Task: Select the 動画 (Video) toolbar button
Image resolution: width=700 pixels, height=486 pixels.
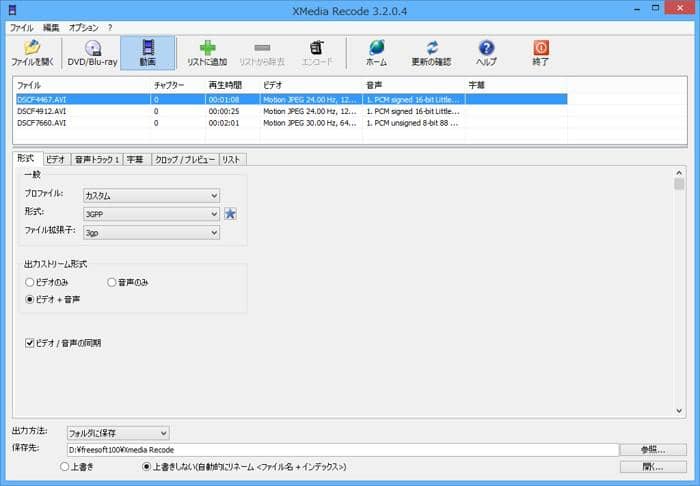Action: point(148,53)
